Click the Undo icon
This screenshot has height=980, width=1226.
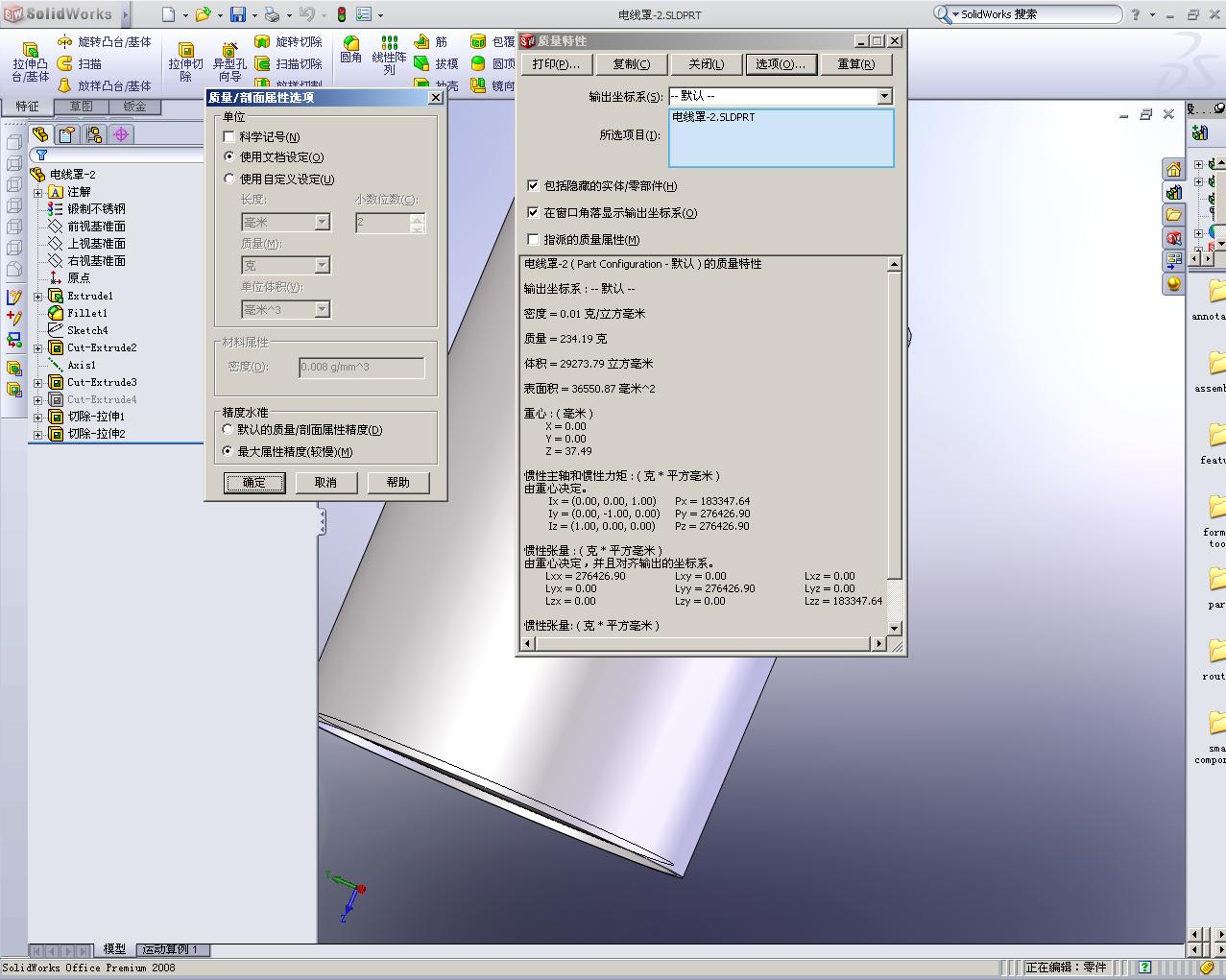click(306, 14)
